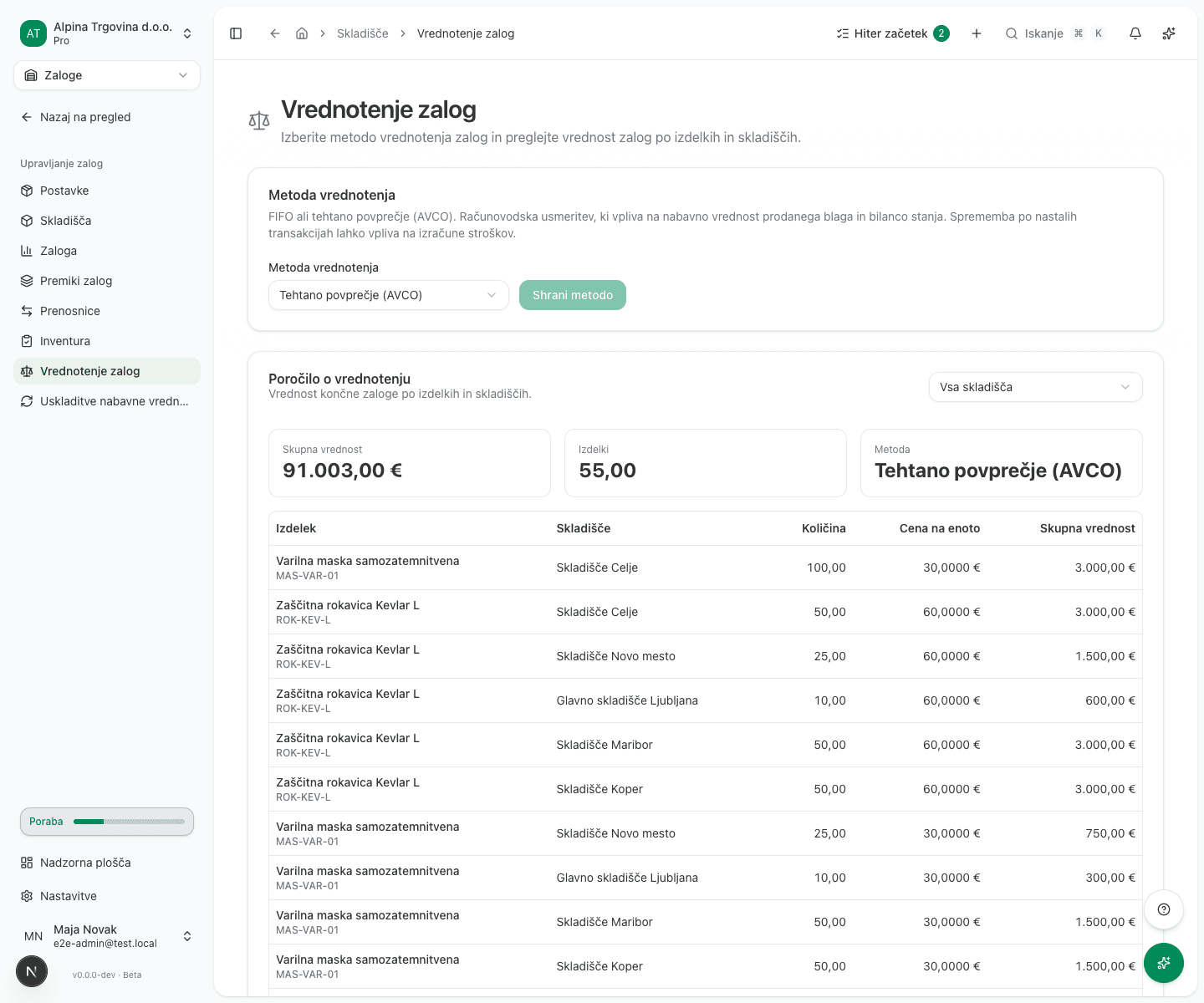
Task: Open the Tehtano povprečje (AVCO) method dropdown
Action: (389, 295)
